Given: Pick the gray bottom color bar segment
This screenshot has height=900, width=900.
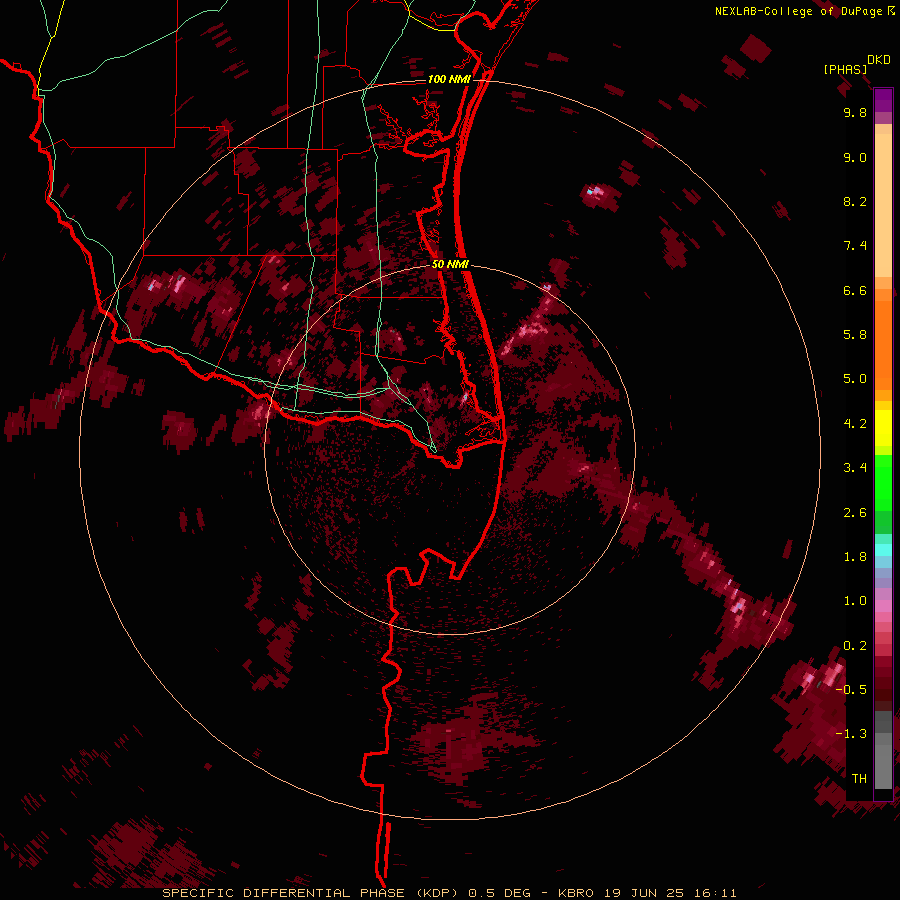Looking at the screenshot, I should point(883,766).
